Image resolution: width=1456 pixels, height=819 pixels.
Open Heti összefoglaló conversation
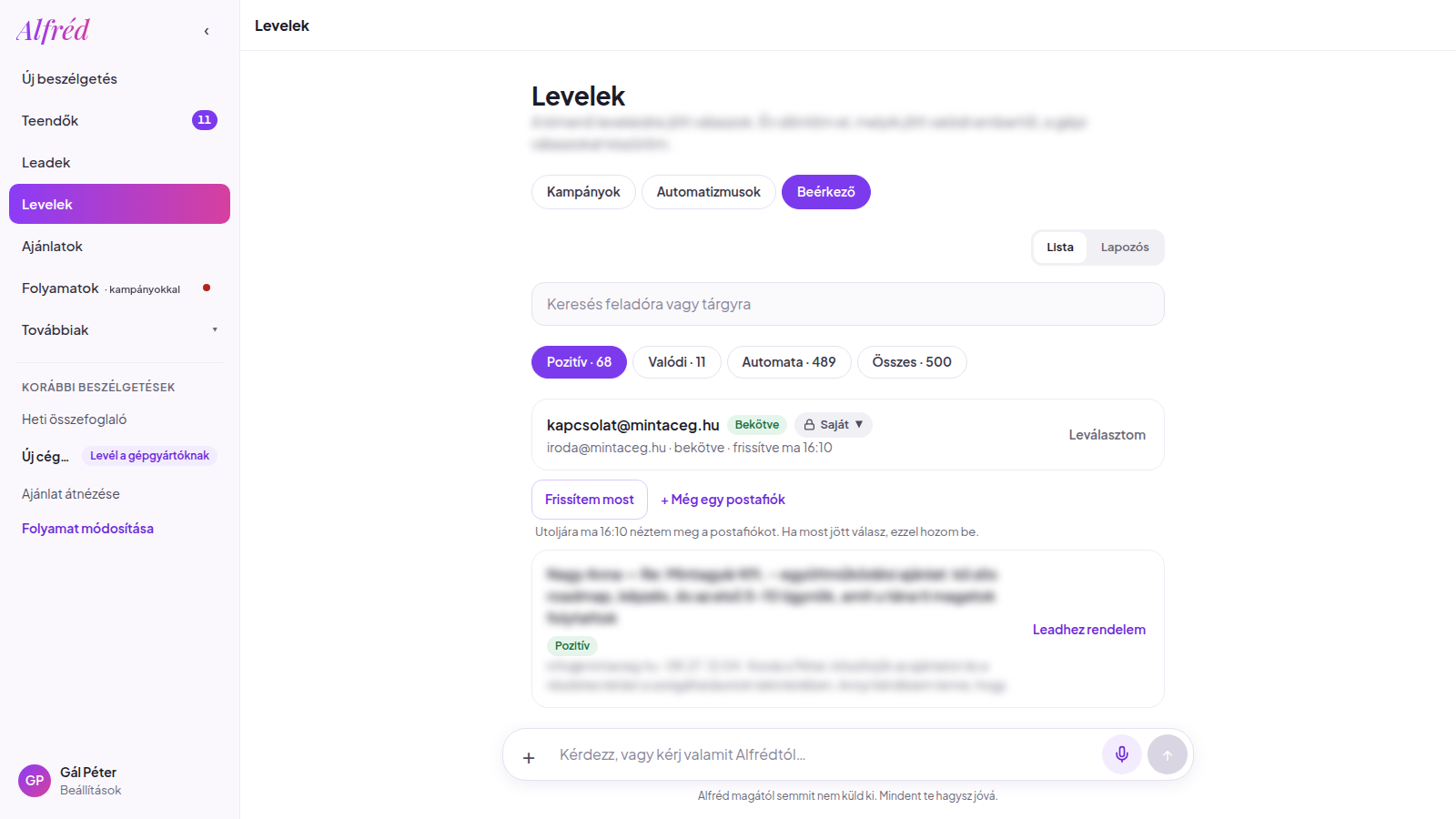75,420
